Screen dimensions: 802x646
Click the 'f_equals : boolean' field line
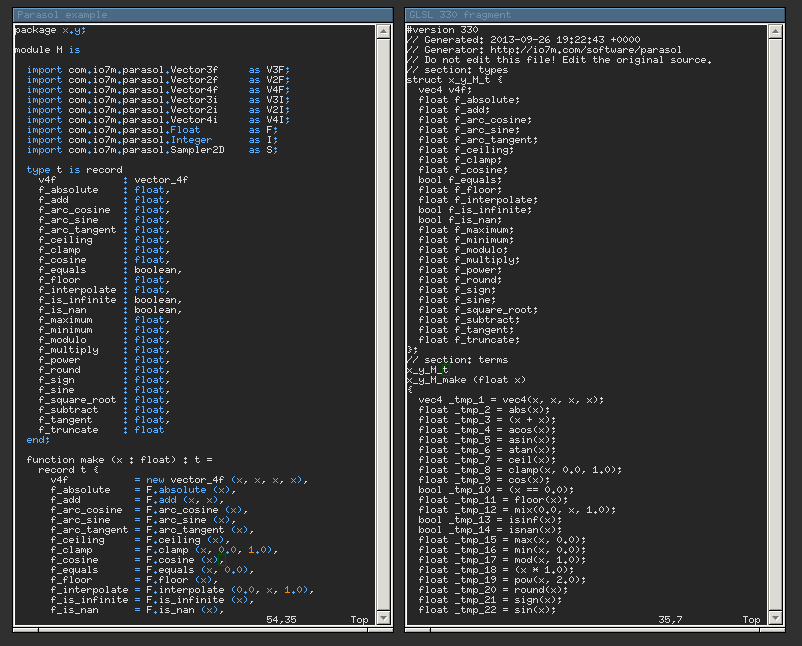110,270
